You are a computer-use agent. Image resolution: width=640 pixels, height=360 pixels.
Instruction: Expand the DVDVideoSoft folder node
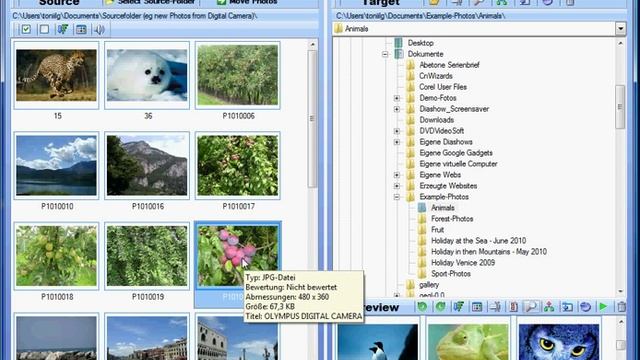coord(396,131)
